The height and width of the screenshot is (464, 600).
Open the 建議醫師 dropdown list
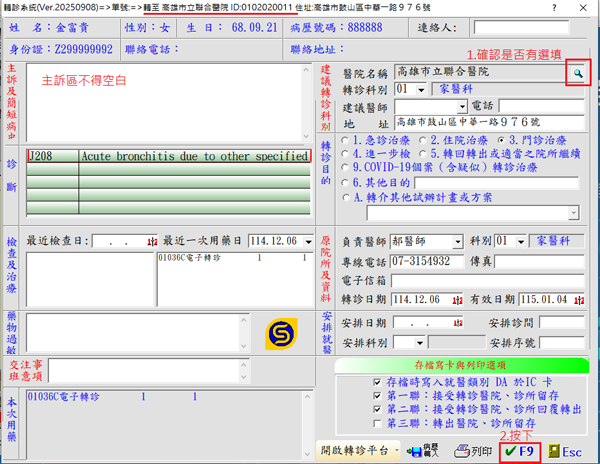click(x=462, y=106)
